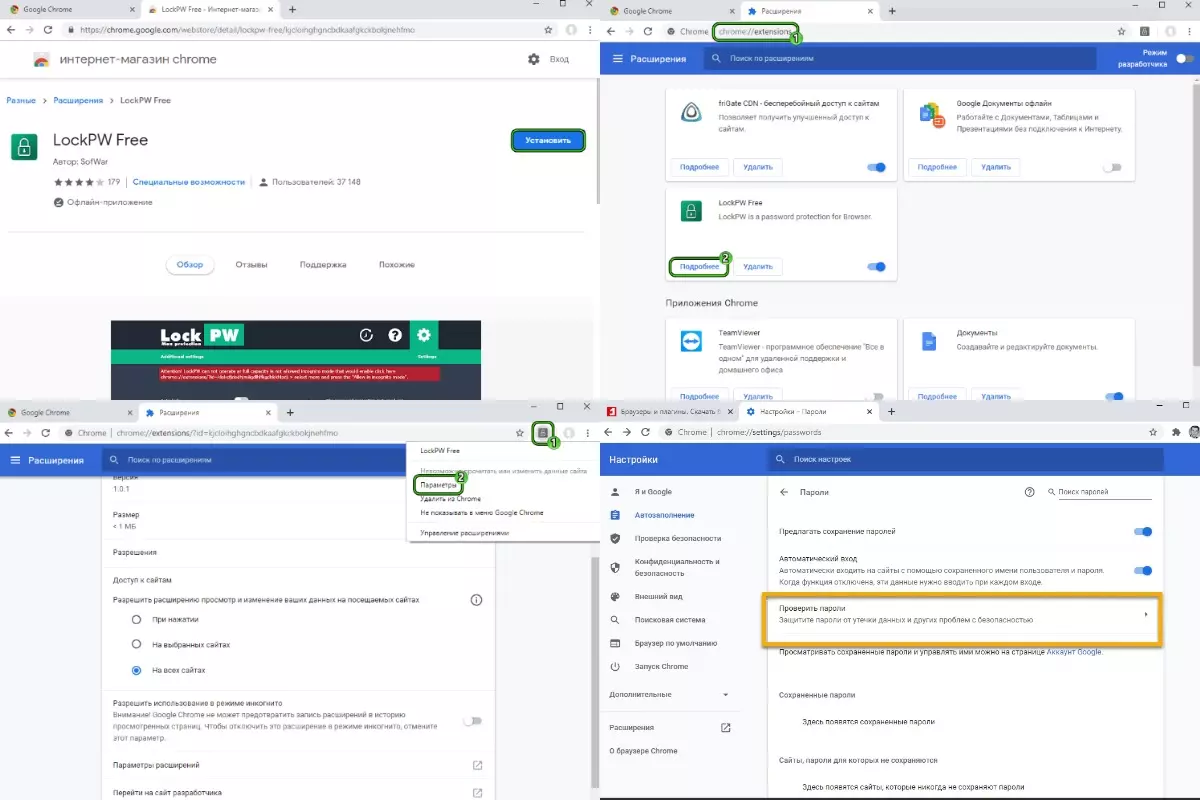Viewport: 1200px width, 800px height.
Task: Go back using the arrow beside Пароли
Action: point(784,492)
